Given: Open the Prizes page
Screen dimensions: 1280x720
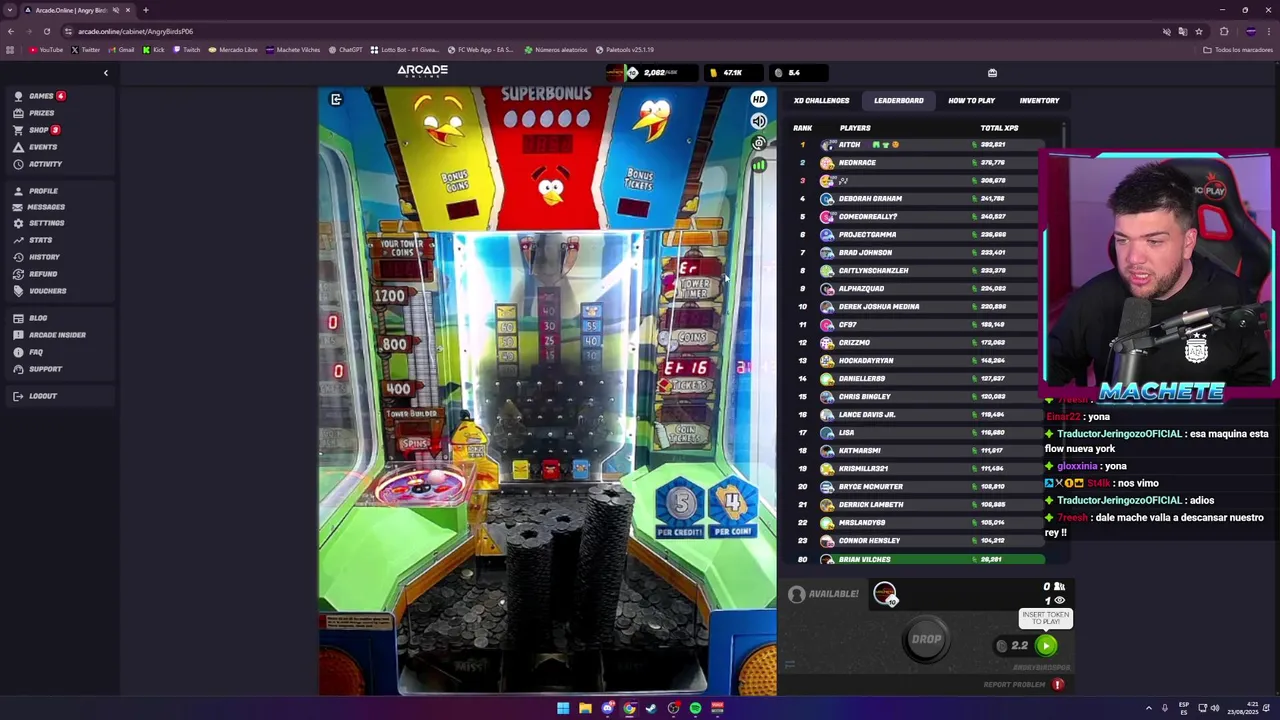Looking at the screenshot, I should coord(40,113).
